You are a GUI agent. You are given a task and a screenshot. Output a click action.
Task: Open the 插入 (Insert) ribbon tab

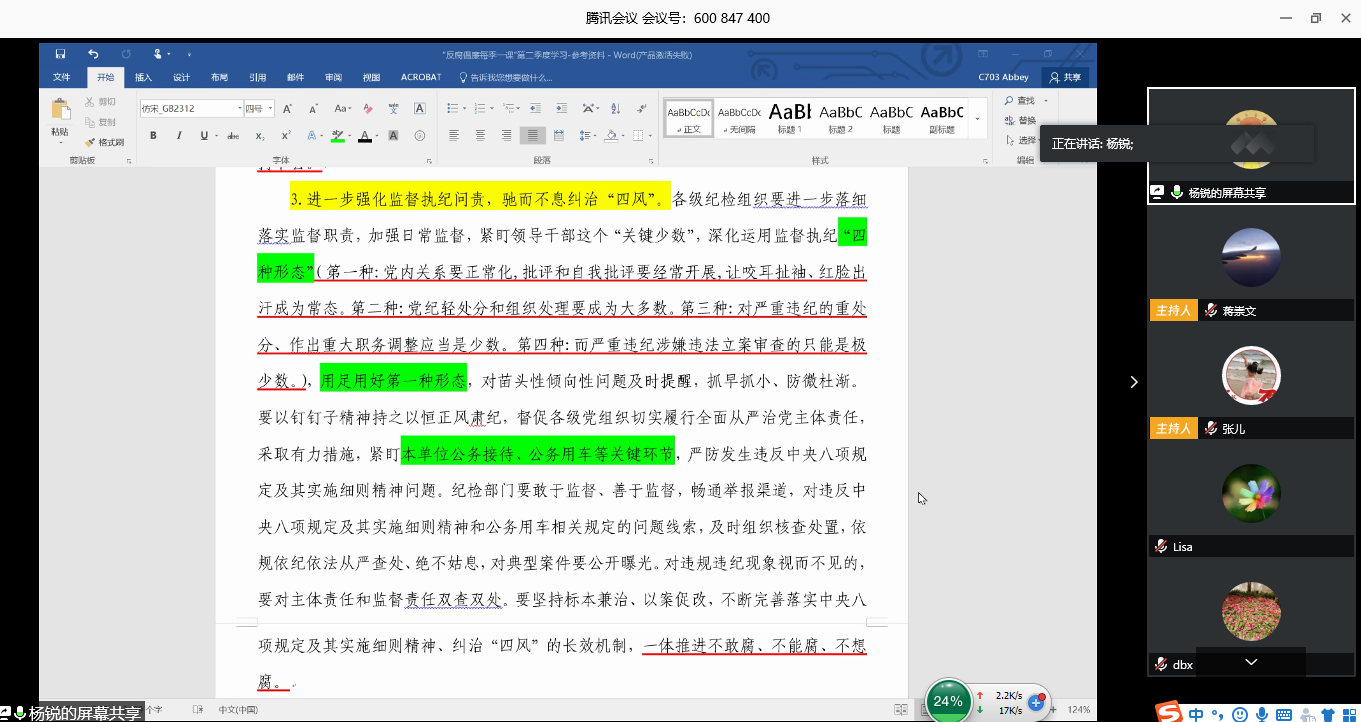tap(143, 77)
